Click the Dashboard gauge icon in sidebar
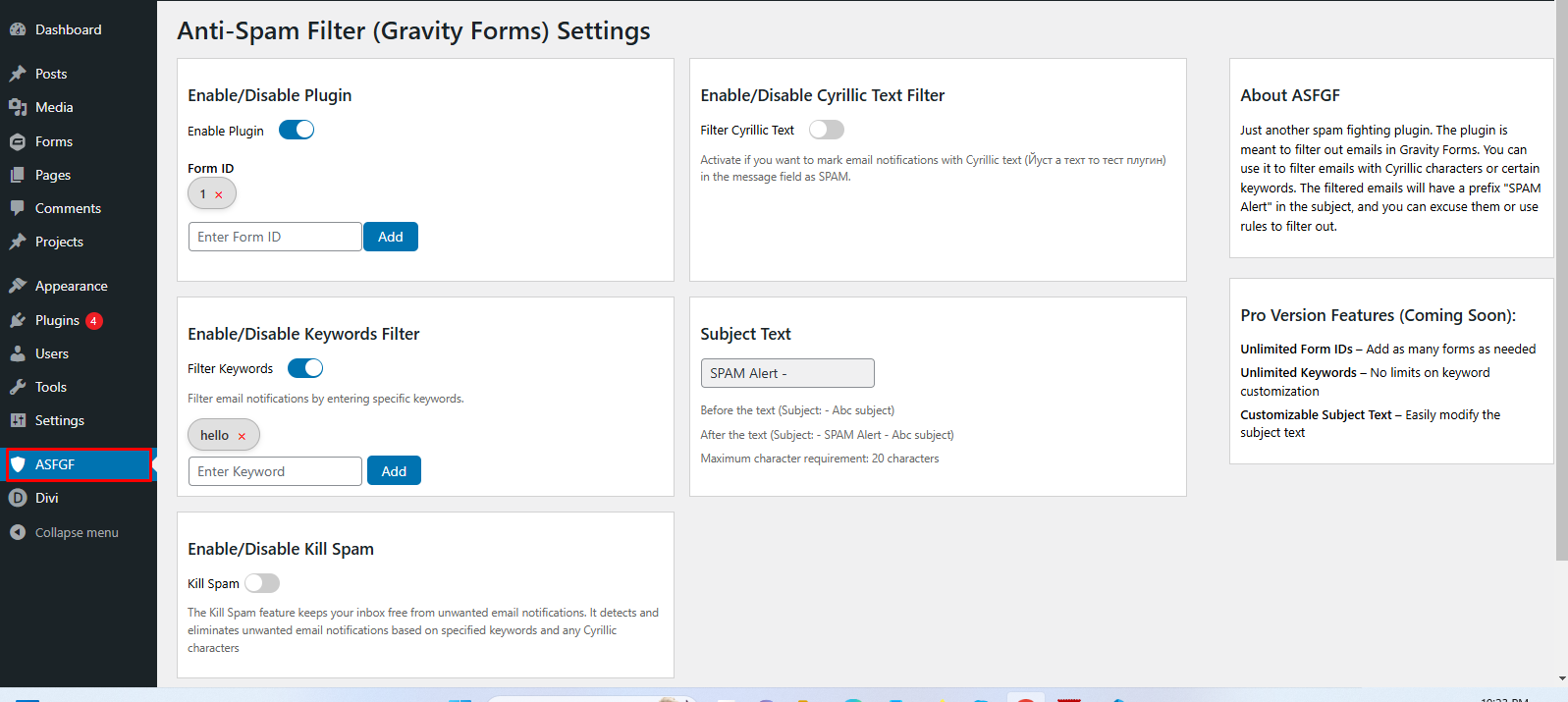The image size is (1568, 702). point(18,29)
